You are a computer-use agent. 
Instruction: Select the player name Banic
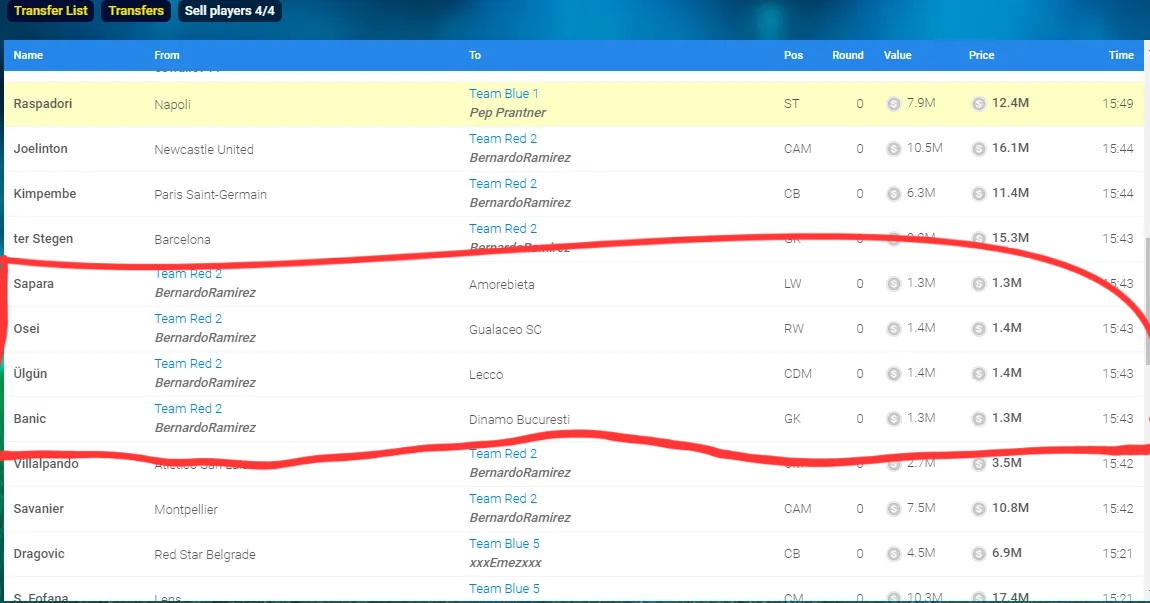(x=30, y=419)
